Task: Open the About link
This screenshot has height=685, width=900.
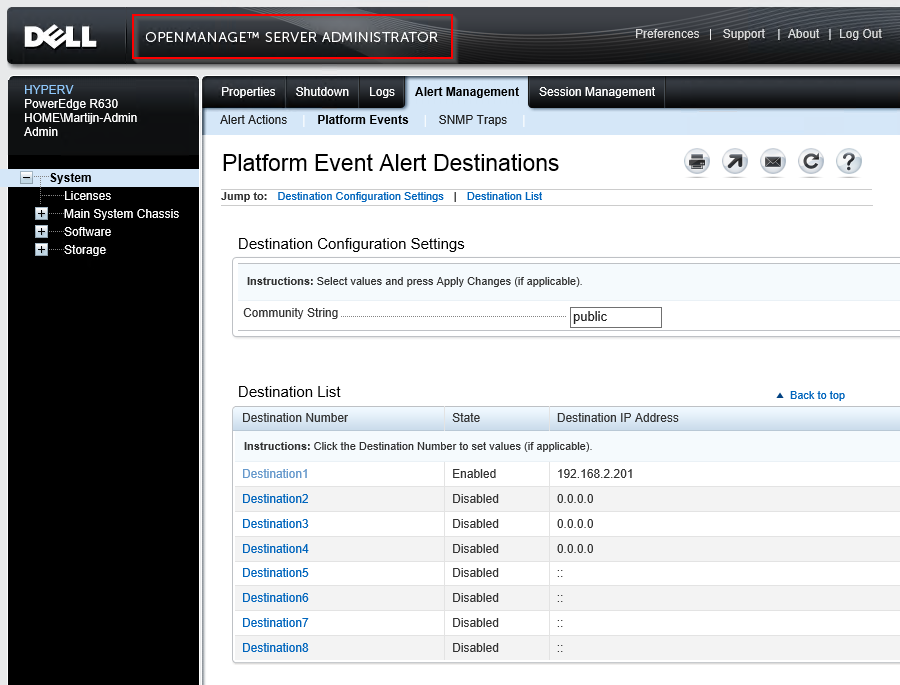Action: click(x=803, y=34)
